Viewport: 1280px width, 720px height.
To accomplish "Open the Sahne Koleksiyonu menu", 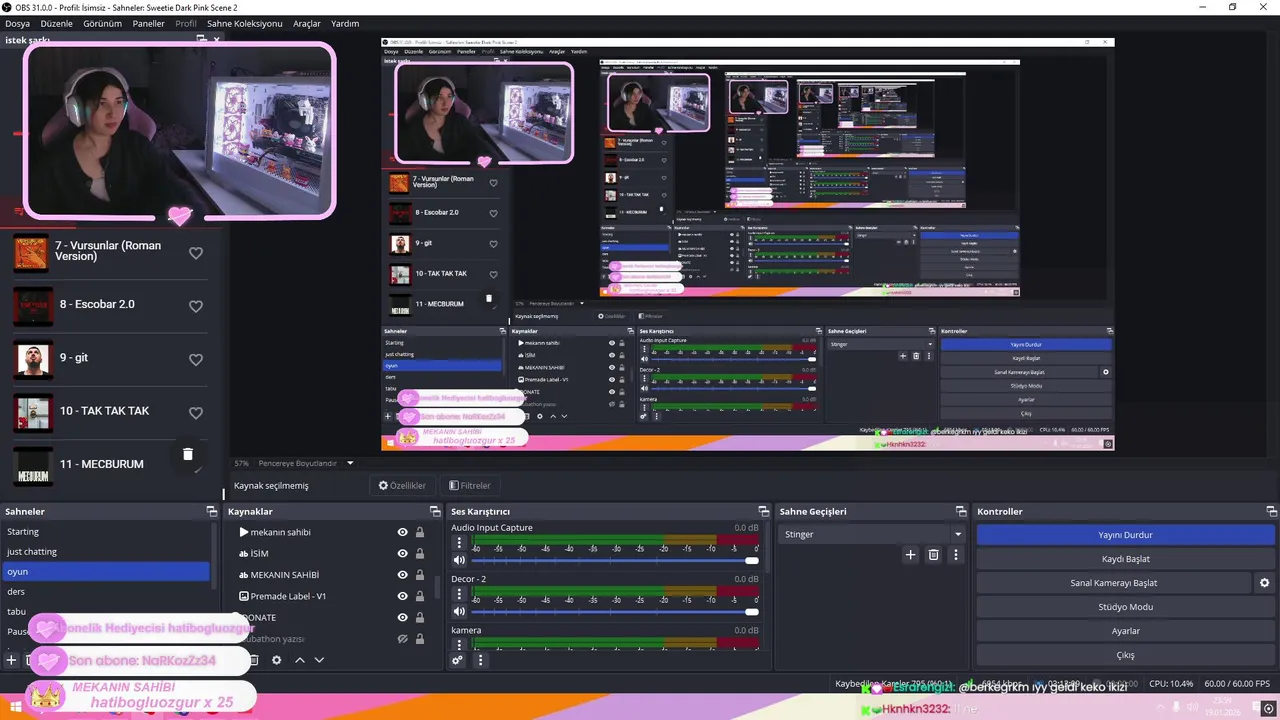I will click(245, 23).
